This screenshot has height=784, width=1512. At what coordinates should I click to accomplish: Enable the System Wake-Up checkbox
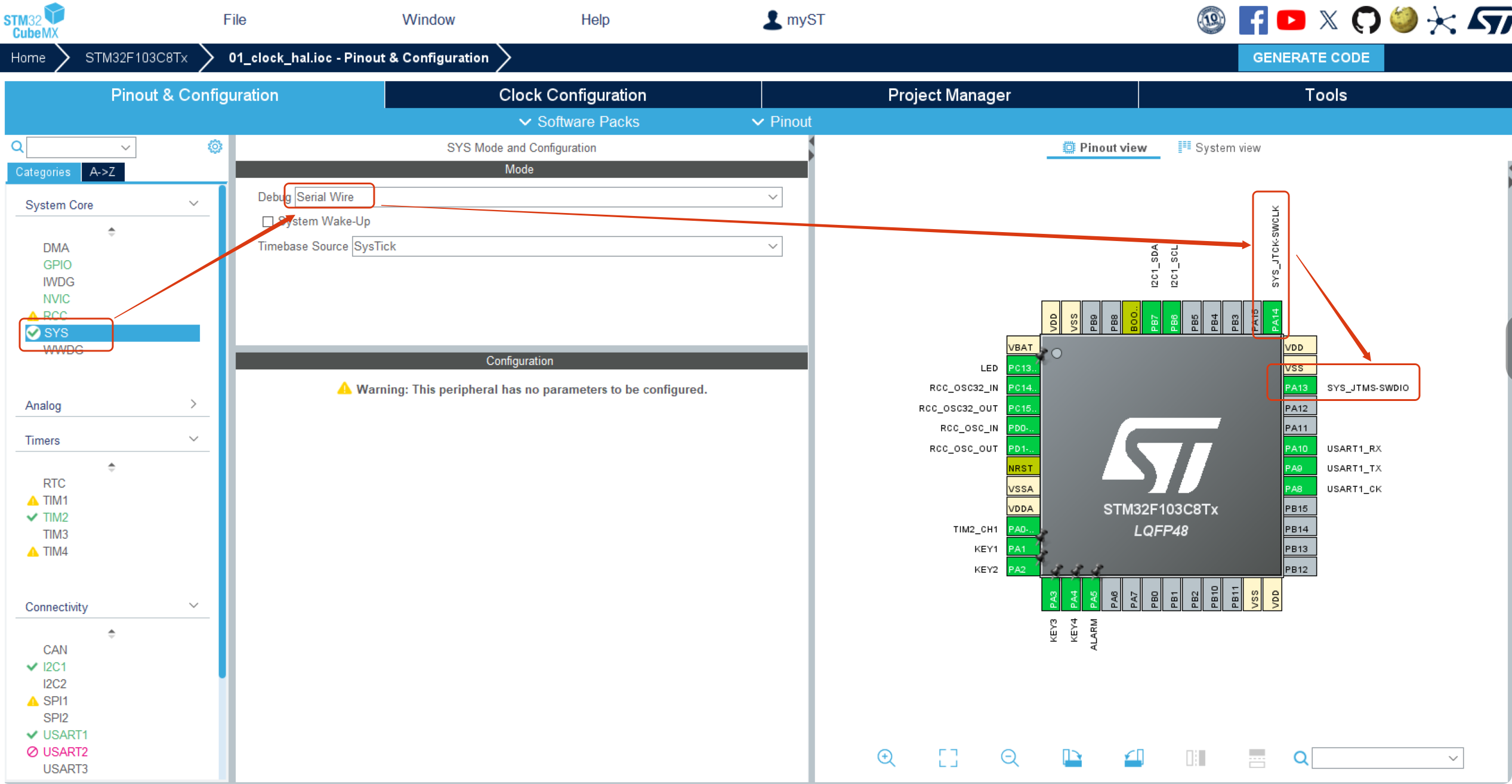[268, 221]
